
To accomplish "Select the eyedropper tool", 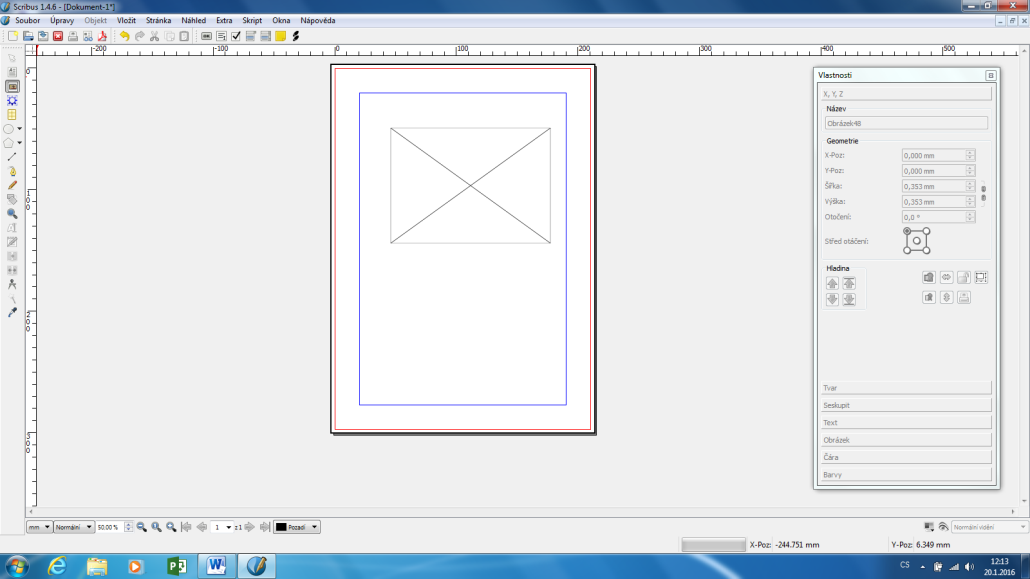I will click(x=12, y=313).
